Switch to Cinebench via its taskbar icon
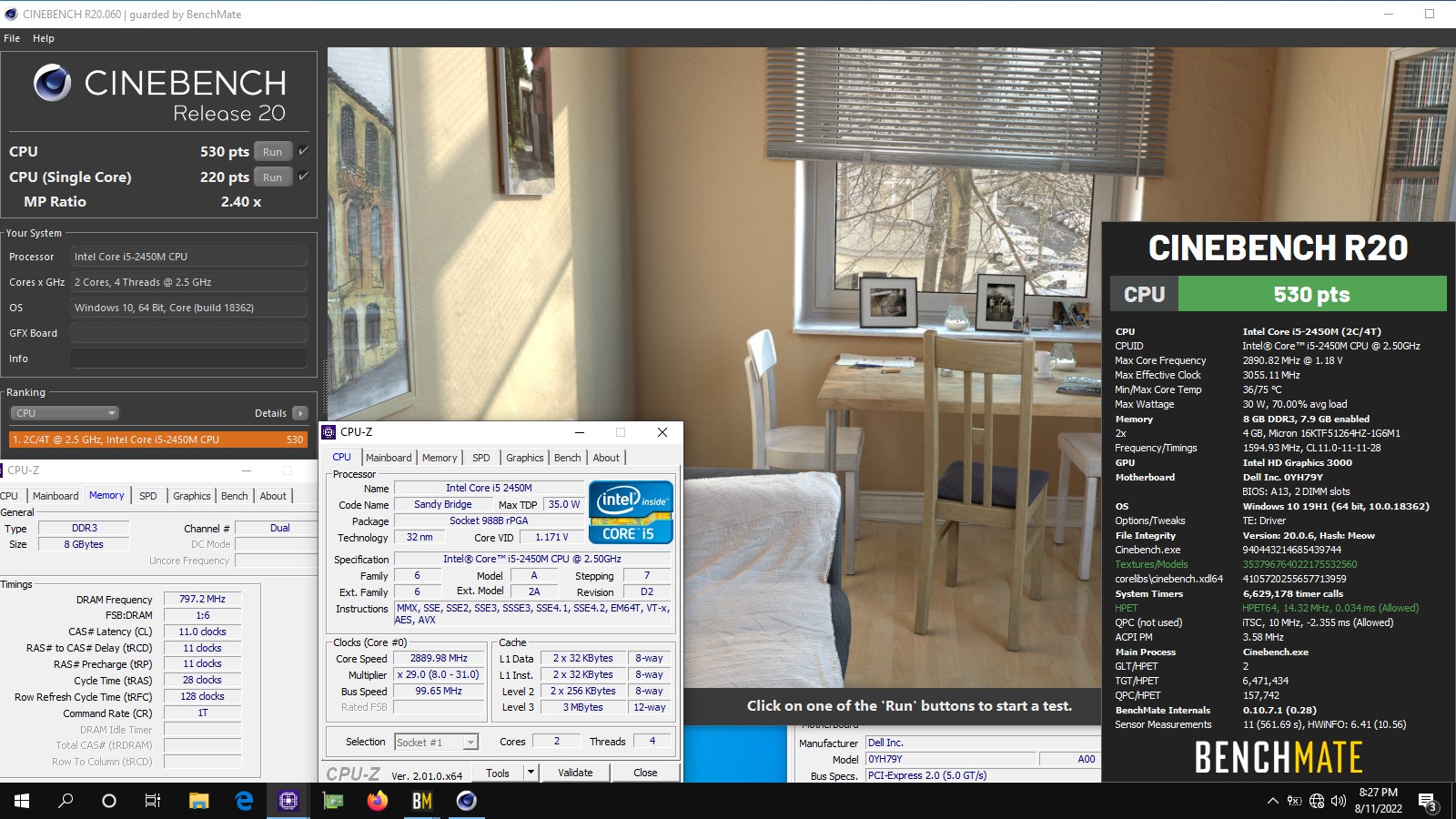Viewport: 1456px width, 819px height. coord(467,801)
